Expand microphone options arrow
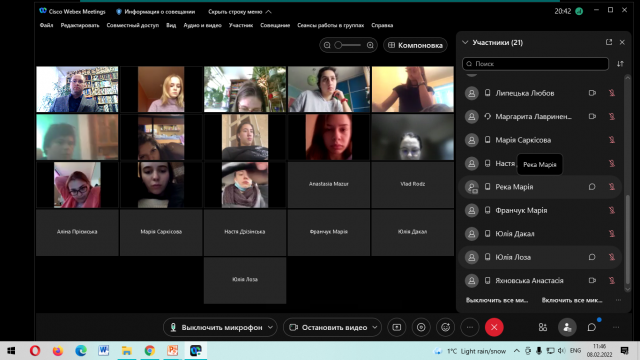The height and width of the screenshot is (360, 640). pos(271,327)
